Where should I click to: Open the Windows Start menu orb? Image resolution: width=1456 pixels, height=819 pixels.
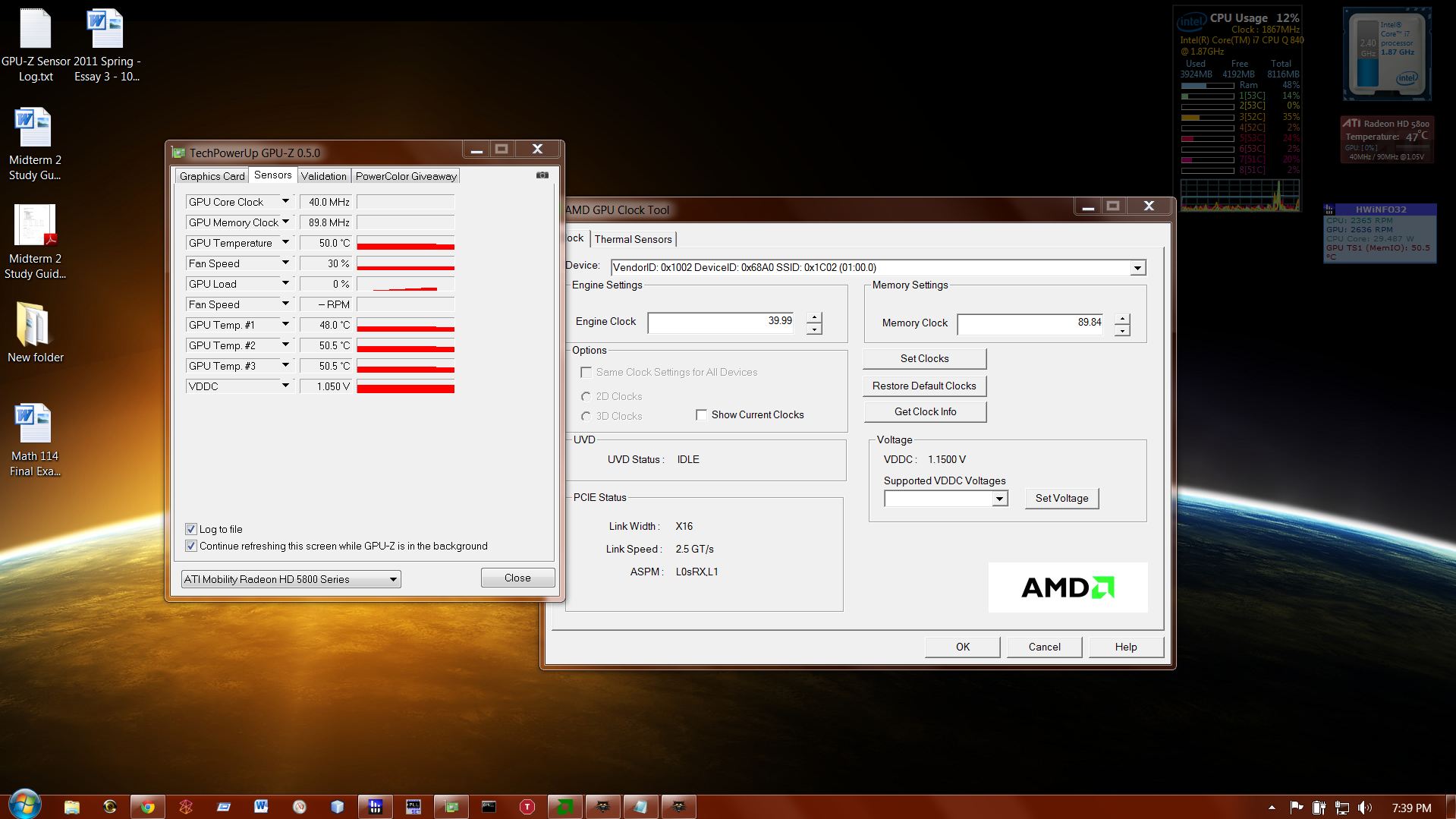[24, 805]
